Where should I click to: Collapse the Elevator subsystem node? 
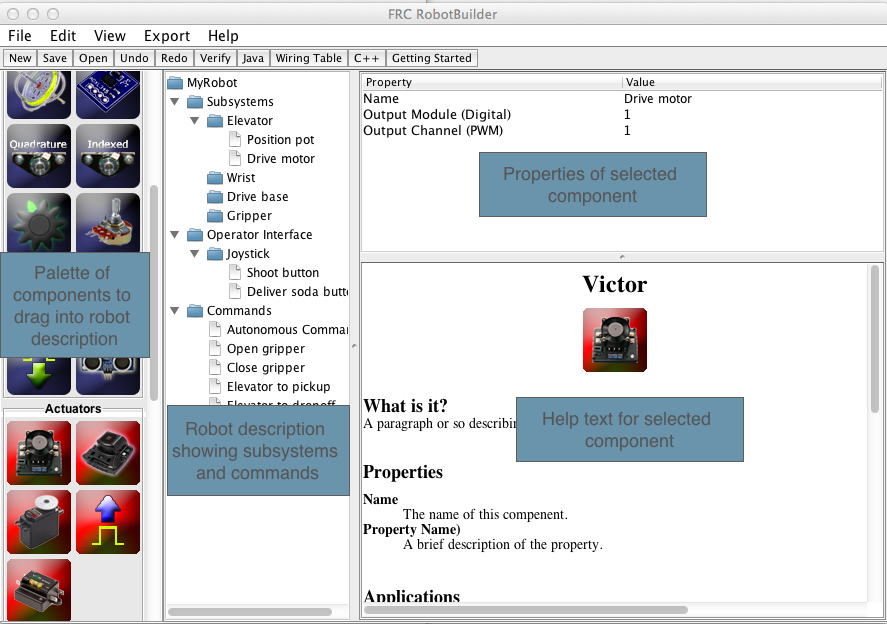(x=194, y=120)
